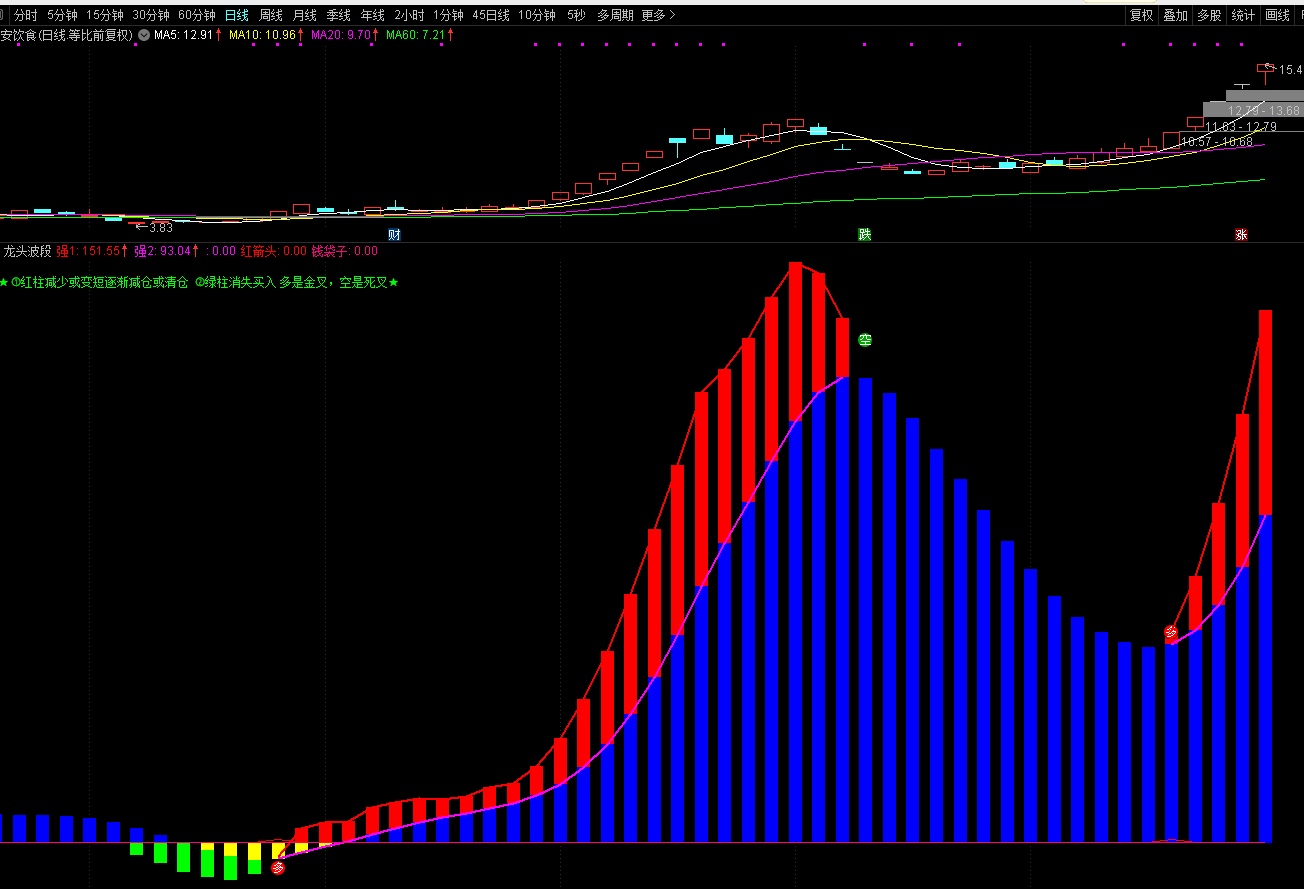Image resolution: width=1304 pixels, height=889 pixels.
Task: Click the 多股 multi-stock button
Action: (x=1209, y=15)
